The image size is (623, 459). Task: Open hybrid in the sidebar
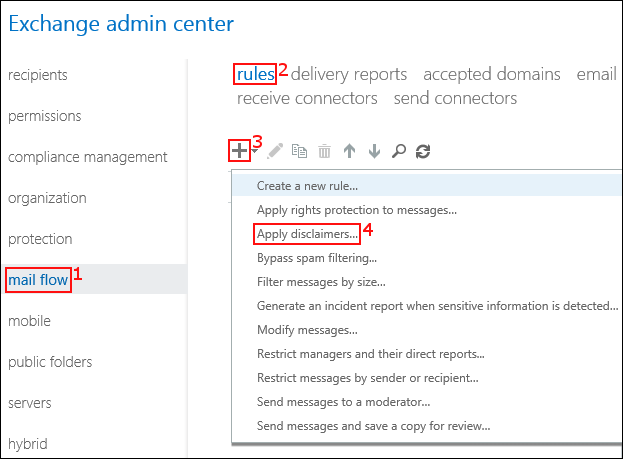coord(28,444)
